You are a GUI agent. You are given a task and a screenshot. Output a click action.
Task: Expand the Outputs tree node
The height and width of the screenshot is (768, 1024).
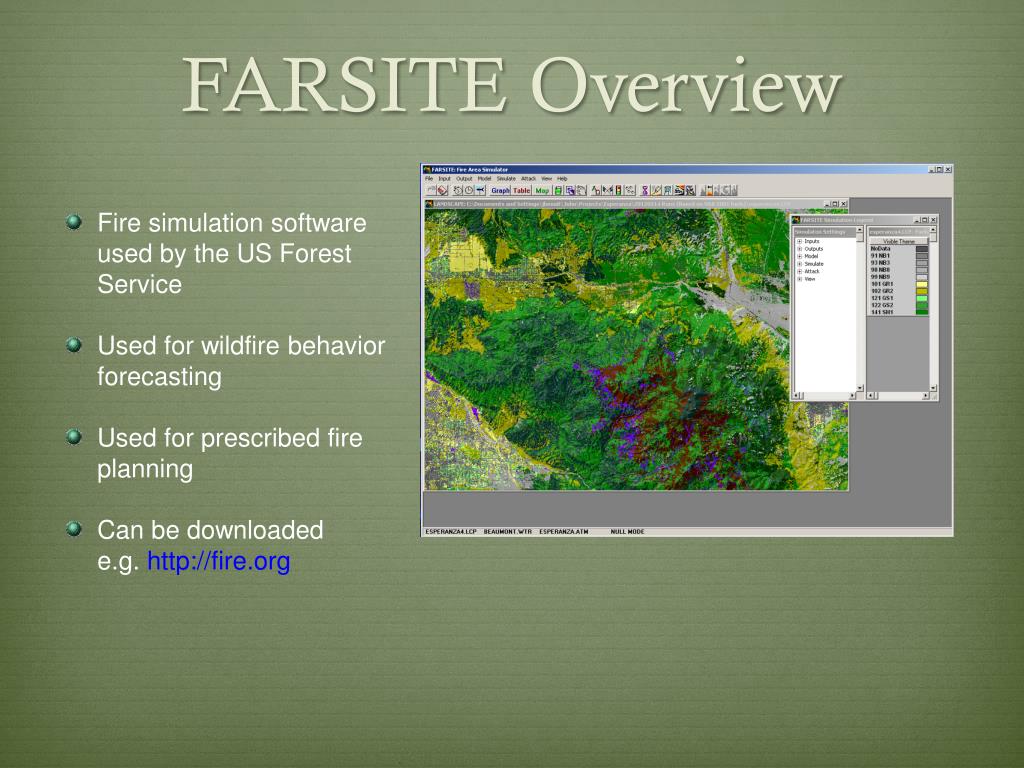click(799, 249)
